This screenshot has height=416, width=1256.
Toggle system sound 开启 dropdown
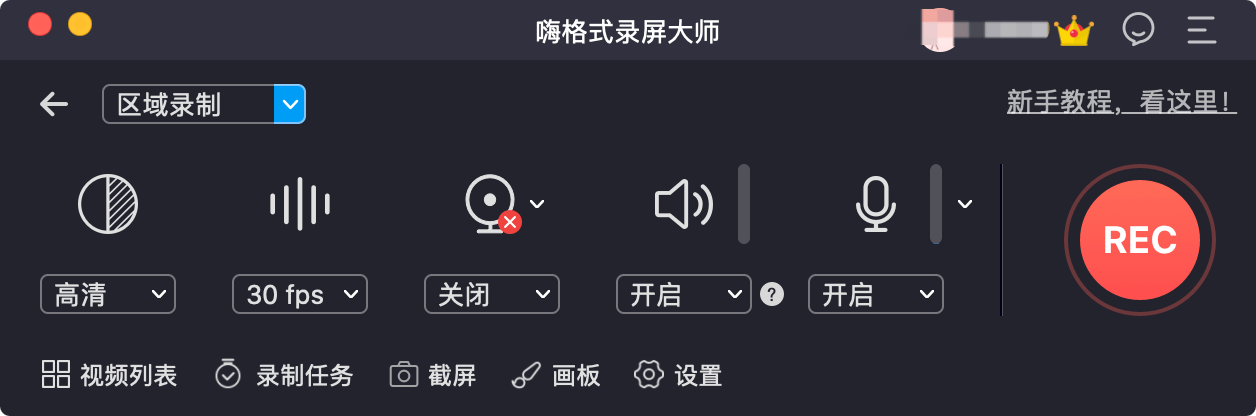(x=684, y=294)
